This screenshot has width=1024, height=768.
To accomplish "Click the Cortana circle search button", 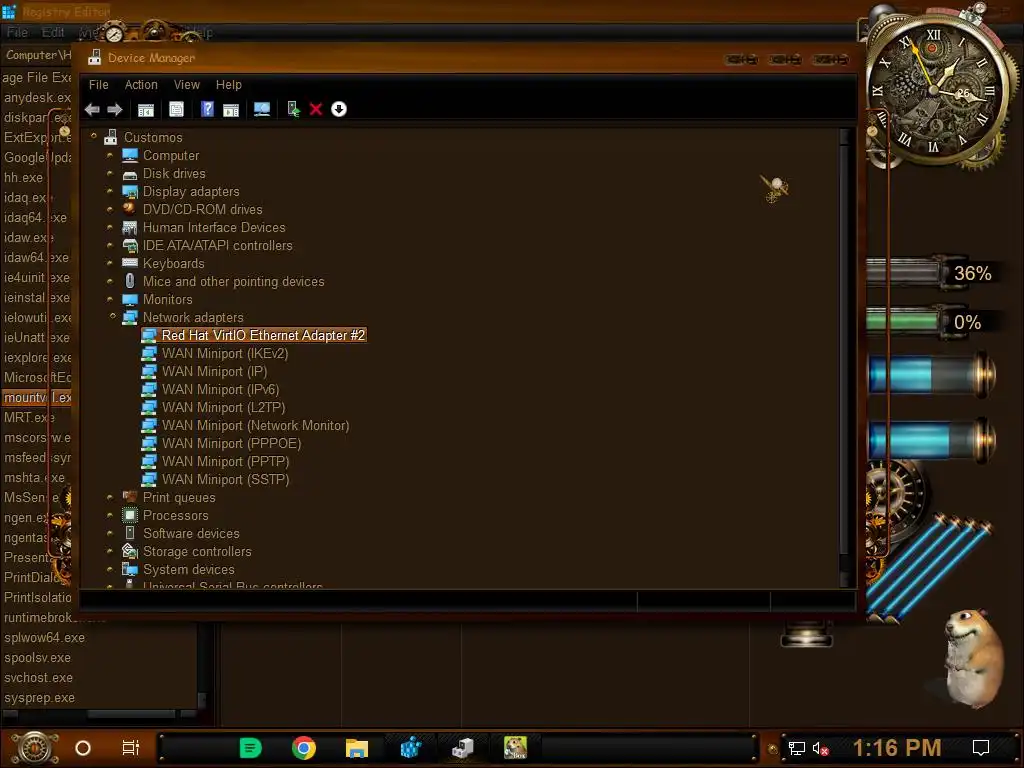I will [83, 748].
